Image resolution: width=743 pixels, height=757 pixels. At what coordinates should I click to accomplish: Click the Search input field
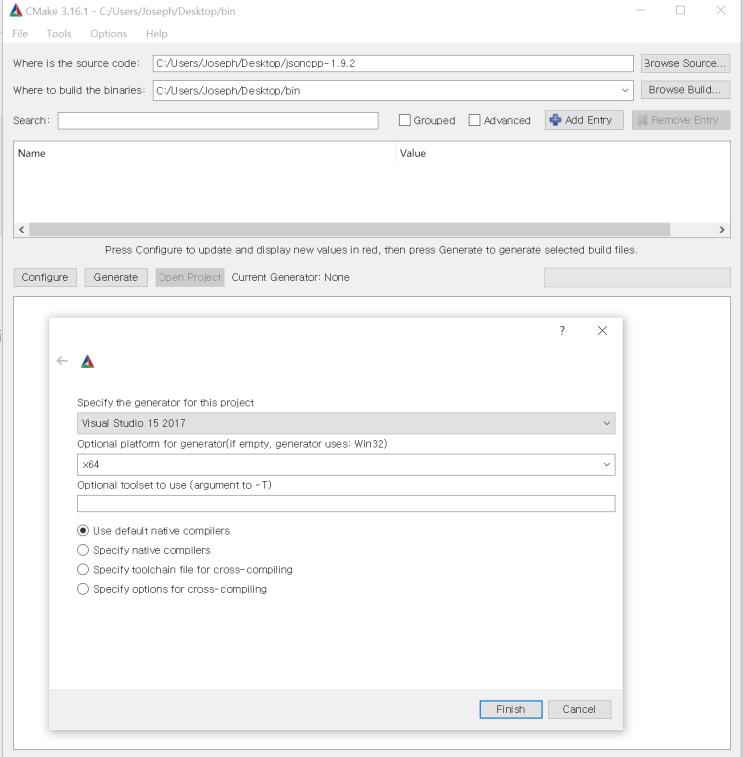218,121
